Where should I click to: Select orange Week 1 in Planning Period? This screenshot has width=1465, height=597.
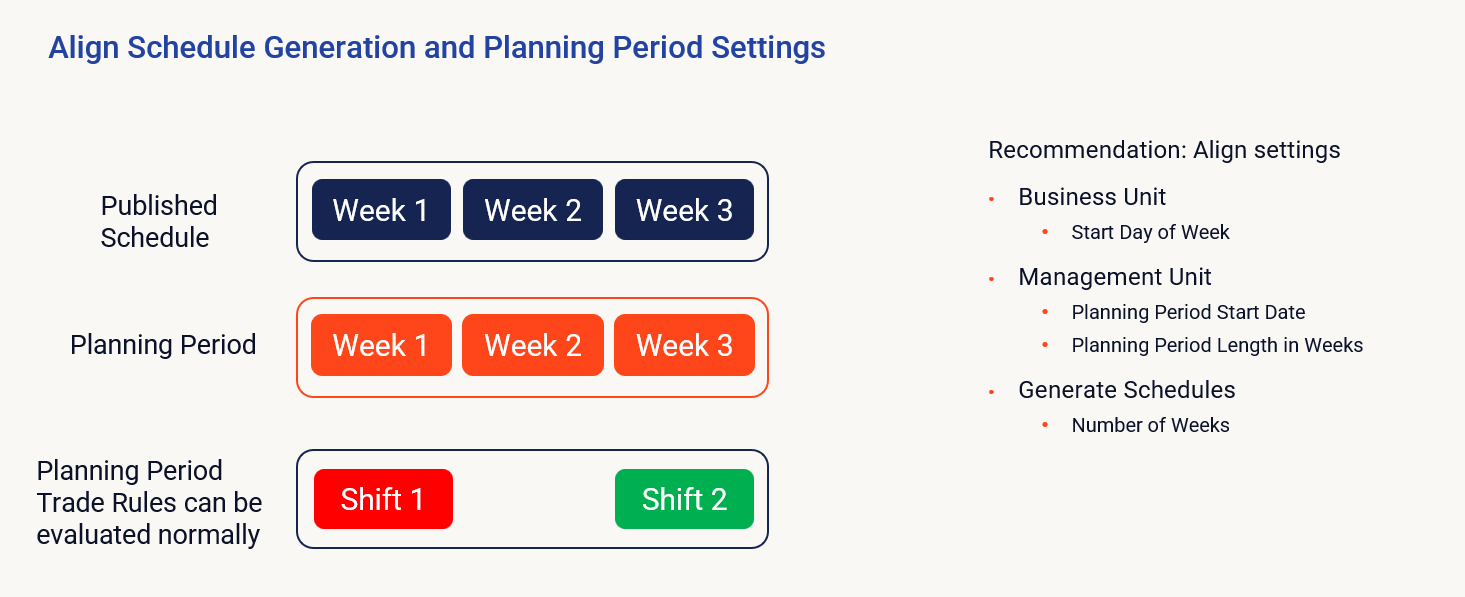381,346
